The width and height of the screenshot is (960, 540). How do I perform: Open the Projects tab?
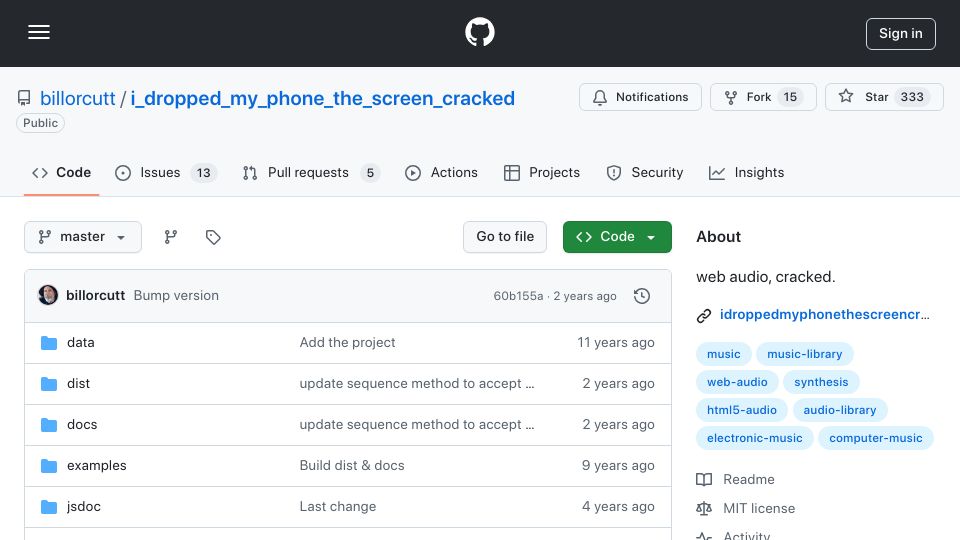pos(541,173)
